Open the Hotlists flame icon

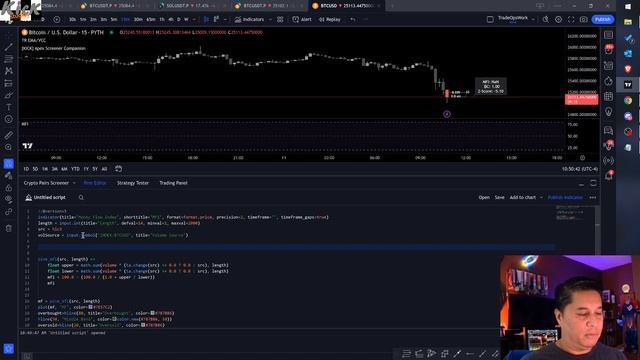coord(609,81)
